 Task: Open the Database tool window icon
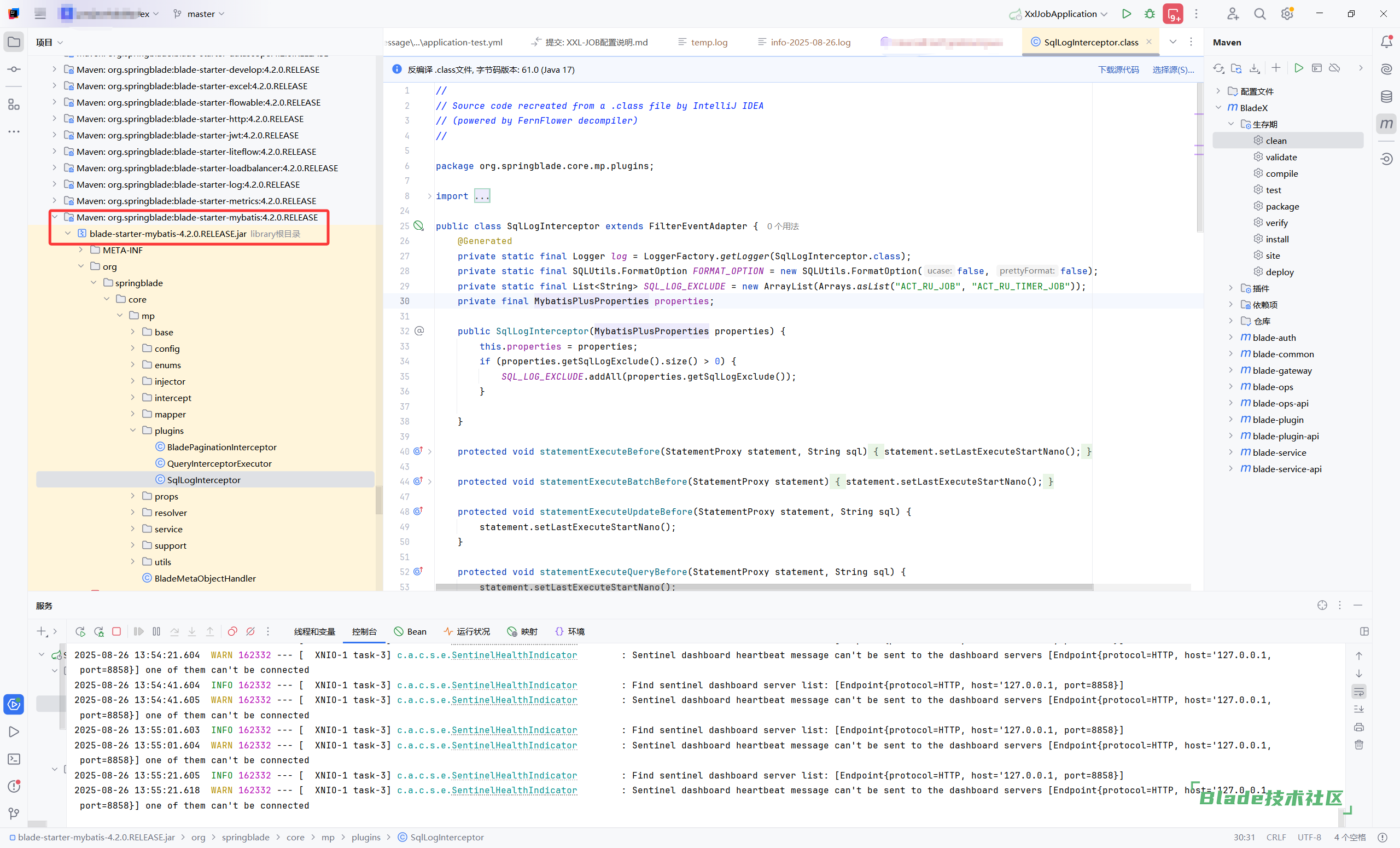[x=1386, y=97]
